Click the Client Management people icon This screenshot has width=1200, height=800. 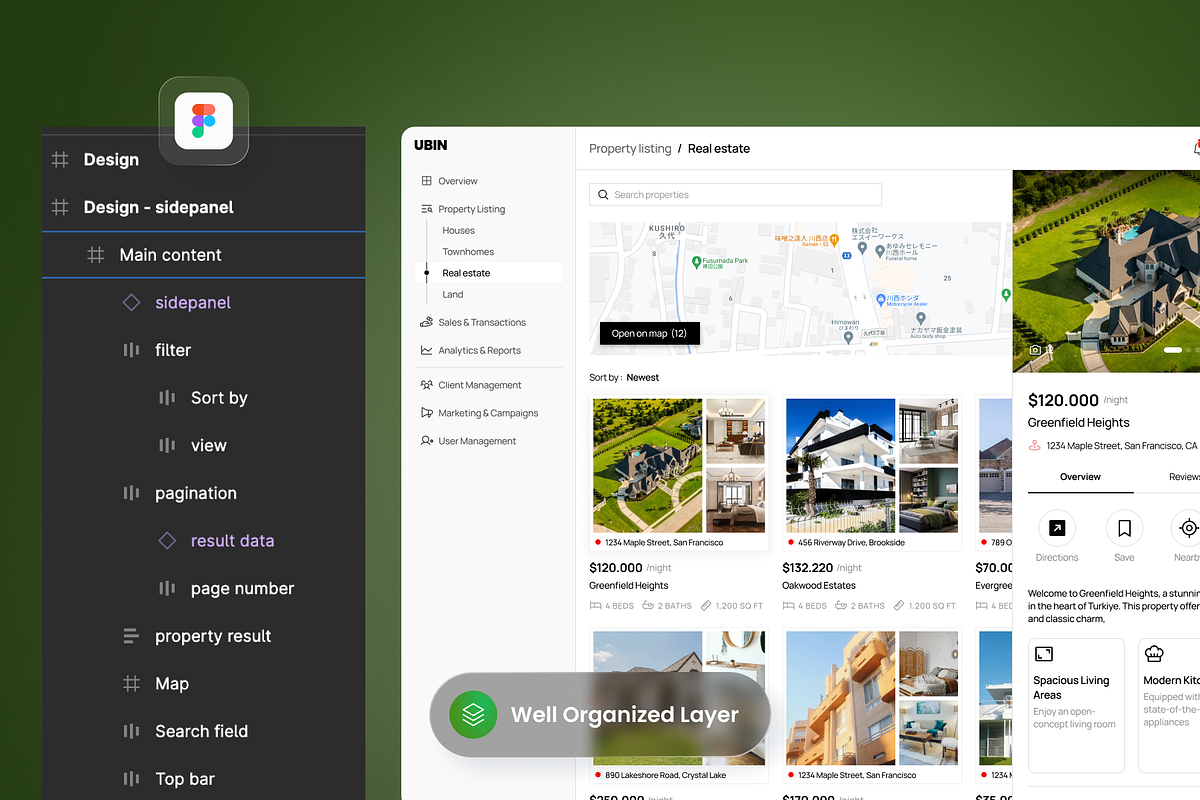427,385
